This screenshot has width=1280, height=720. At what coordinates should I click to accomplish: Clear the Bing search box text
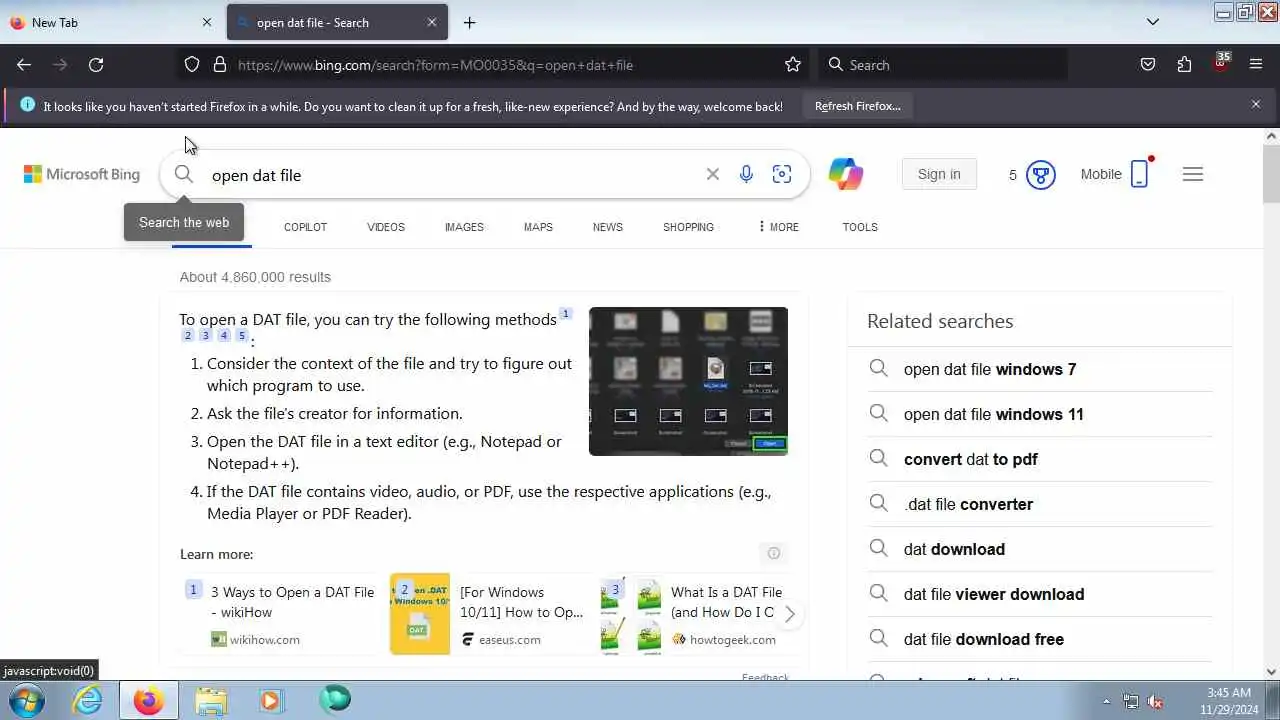(712, 174)
